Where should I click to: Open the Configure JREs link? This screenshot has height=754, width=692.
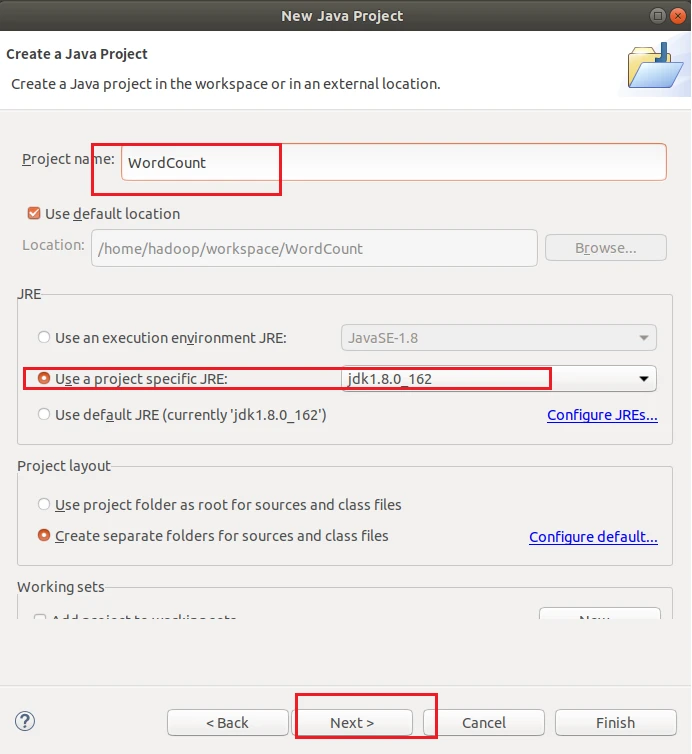(602, 415)
